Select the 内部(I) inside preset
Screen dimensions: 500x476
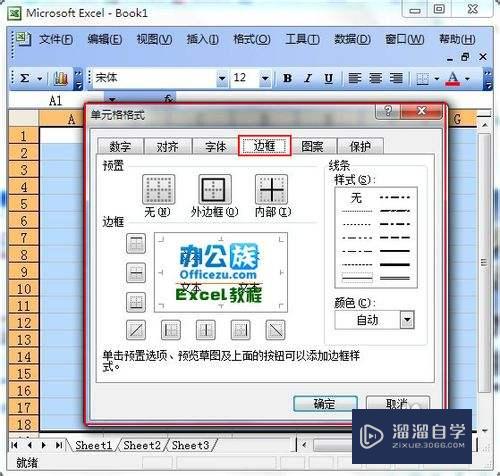(x=271, y=189)
